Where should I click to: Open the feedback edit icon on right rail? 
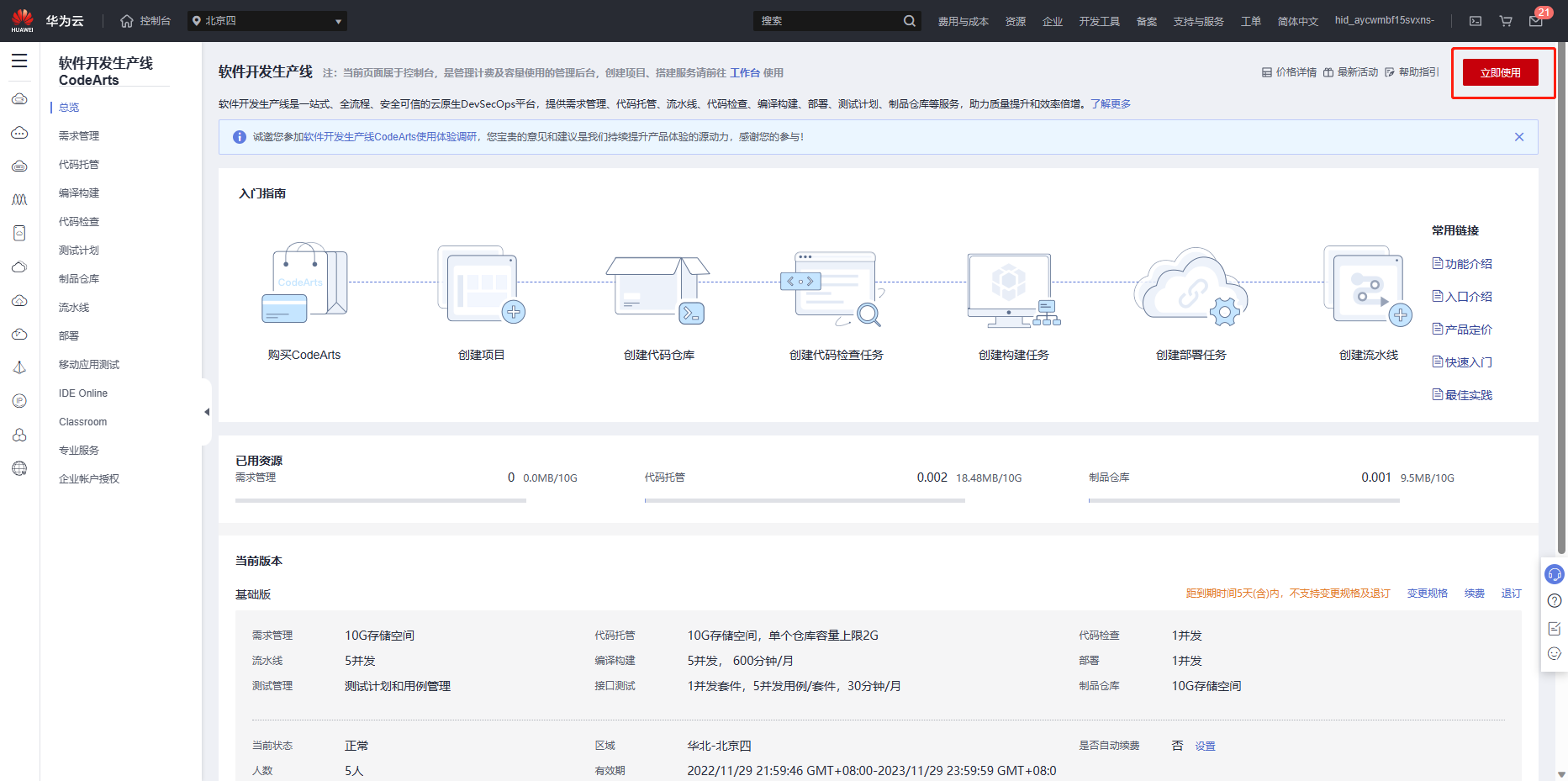point(1555,628)
